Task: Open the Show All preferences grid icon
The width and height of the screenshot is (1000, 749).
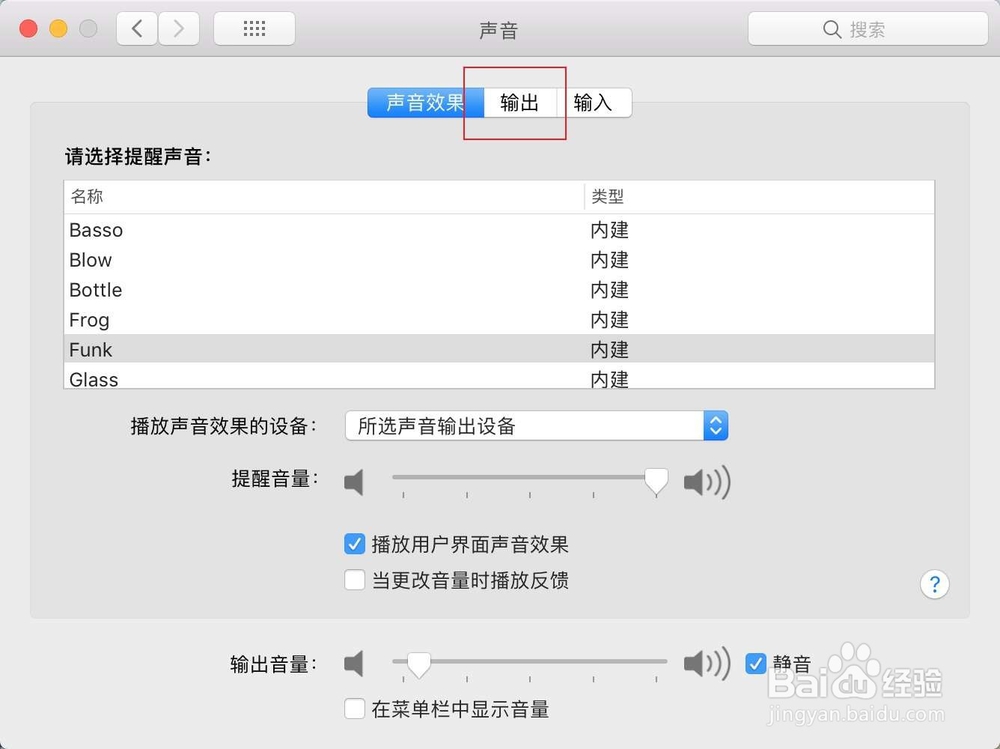Action: 253,28
